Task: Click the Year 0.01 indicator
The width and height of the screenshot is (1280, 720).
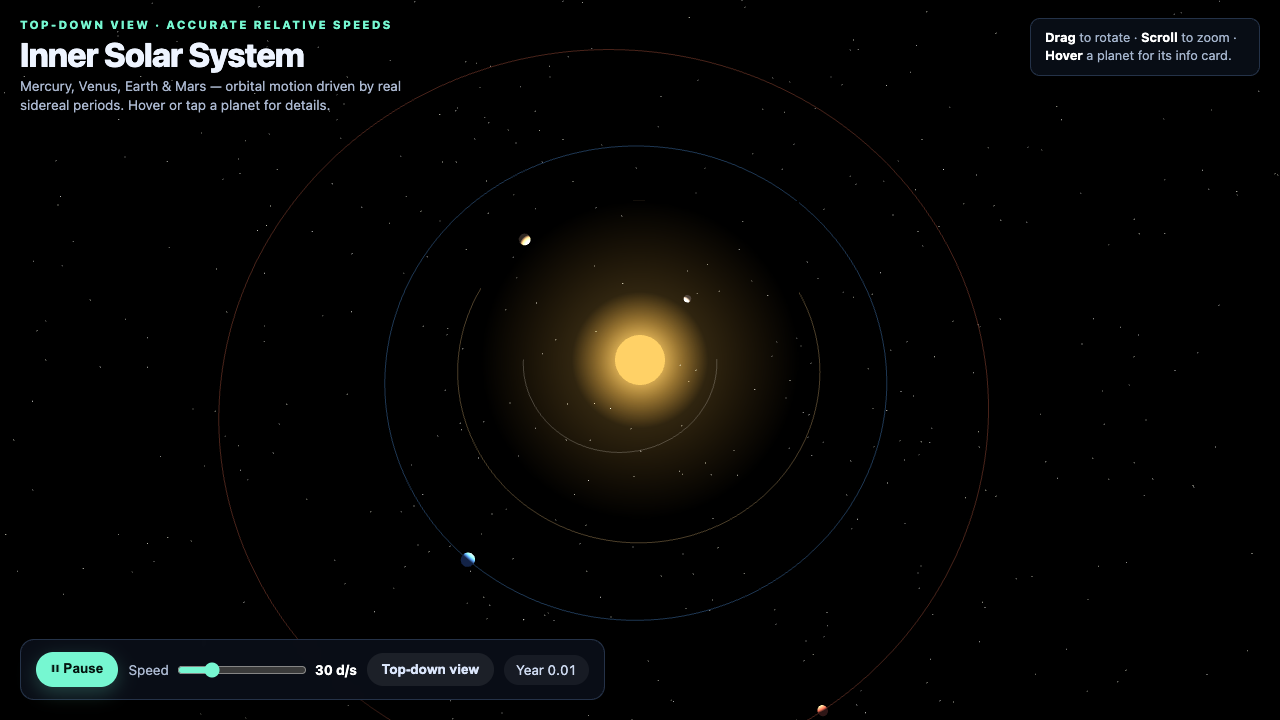Action: [x=546, y=670]
